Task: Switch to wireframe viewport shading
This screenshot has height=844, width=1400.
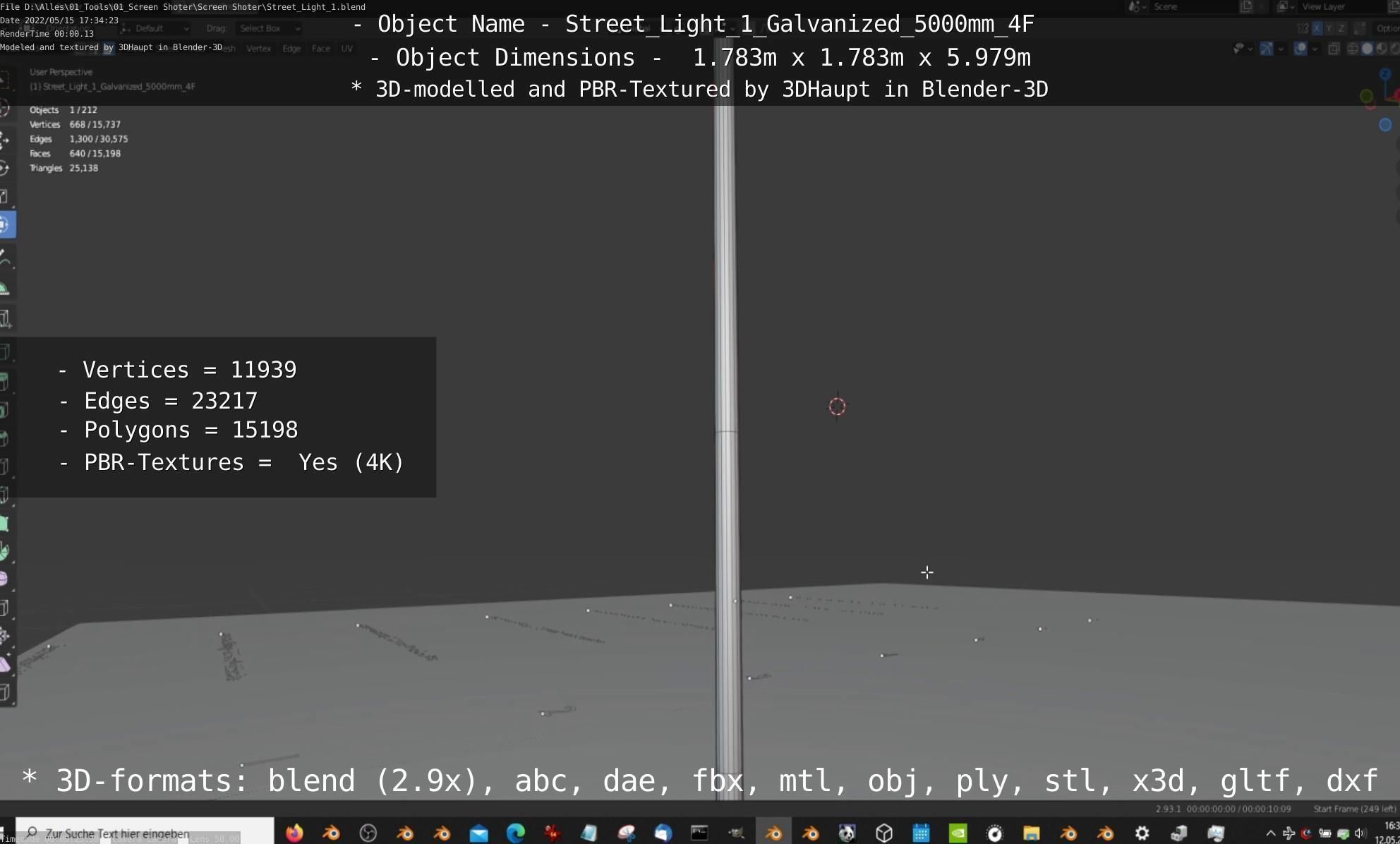Action: (x=1353, y=49)
